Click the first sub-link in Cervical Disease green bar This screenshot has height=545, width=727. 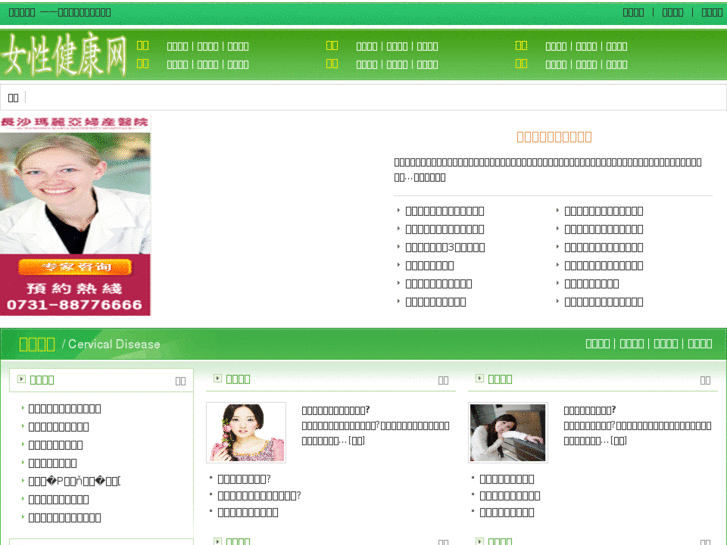tap(598, 344)
